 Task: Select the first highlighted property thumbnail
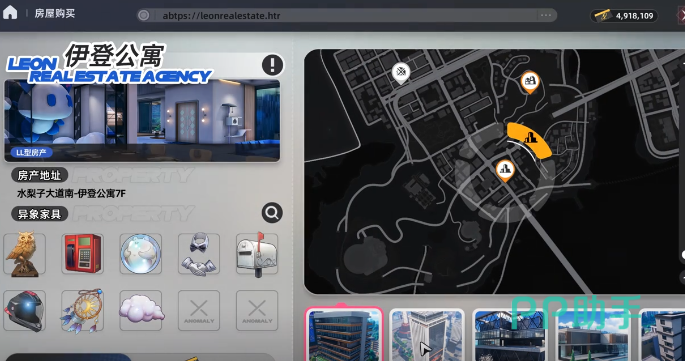[x=344, y=334]
